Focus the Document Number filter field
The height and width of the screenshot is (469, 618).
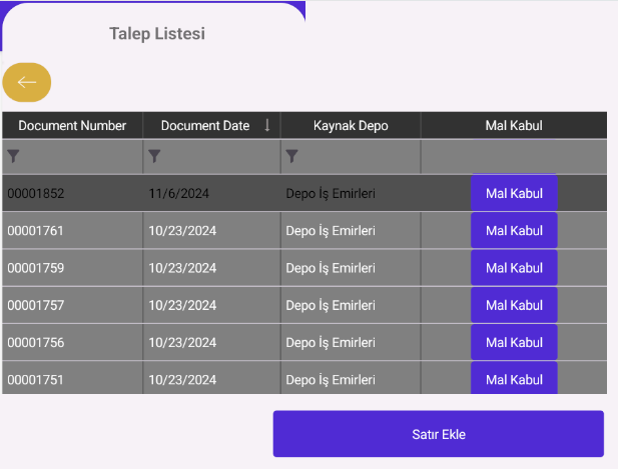[x=72, y=156]
